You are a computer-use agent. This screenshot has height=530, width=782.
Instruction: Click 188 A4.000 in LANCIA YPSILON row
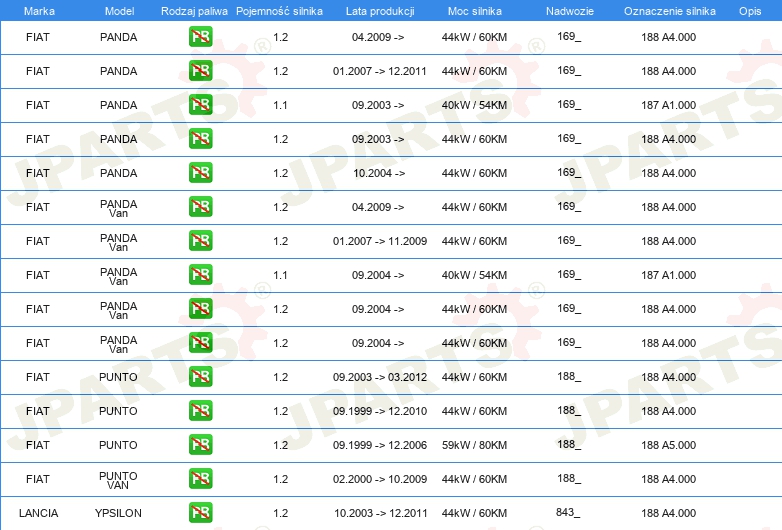click(668, 513)
